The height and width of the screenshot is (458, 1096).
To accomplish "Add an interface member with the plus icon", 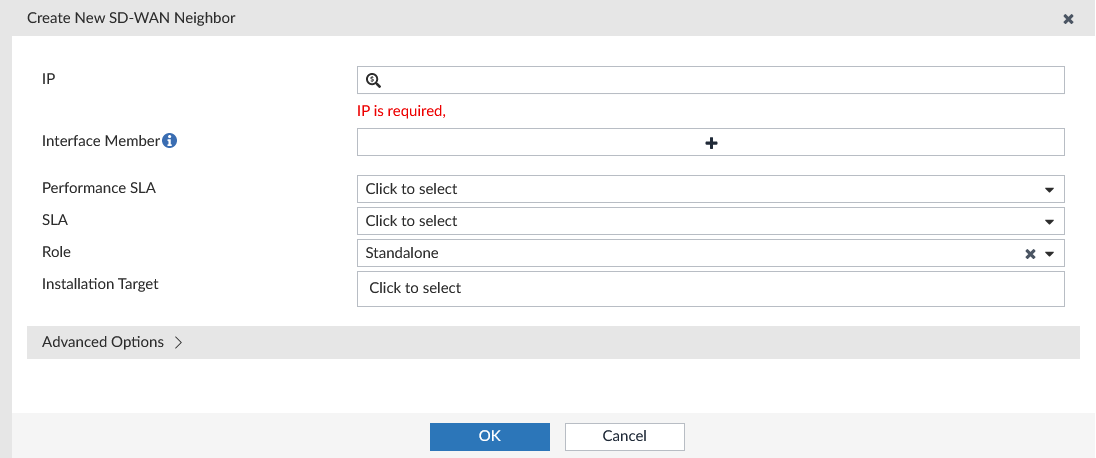I will (711, 143).
